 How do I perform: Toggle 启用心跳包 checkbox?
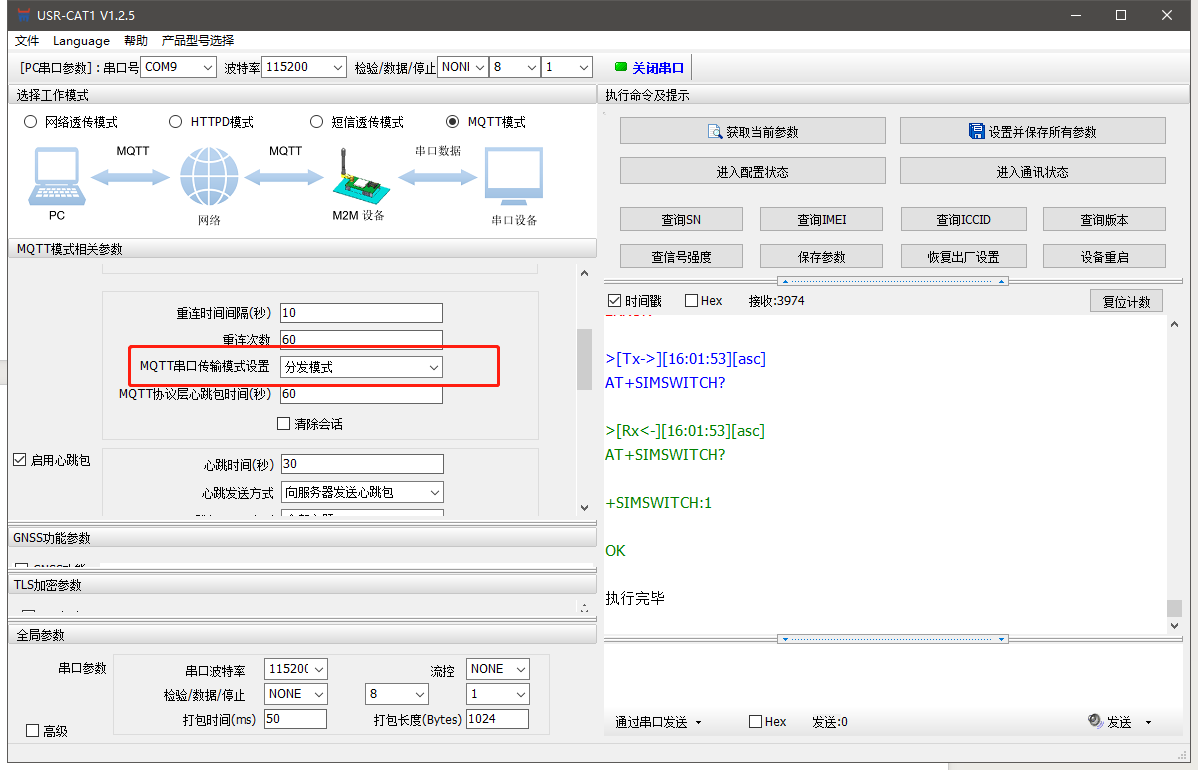(x=20, y=460)
